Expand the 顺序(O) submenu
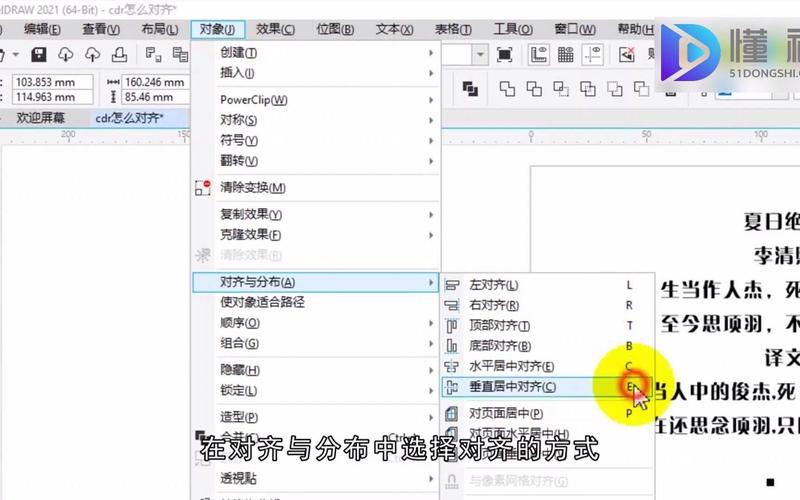 316,323
